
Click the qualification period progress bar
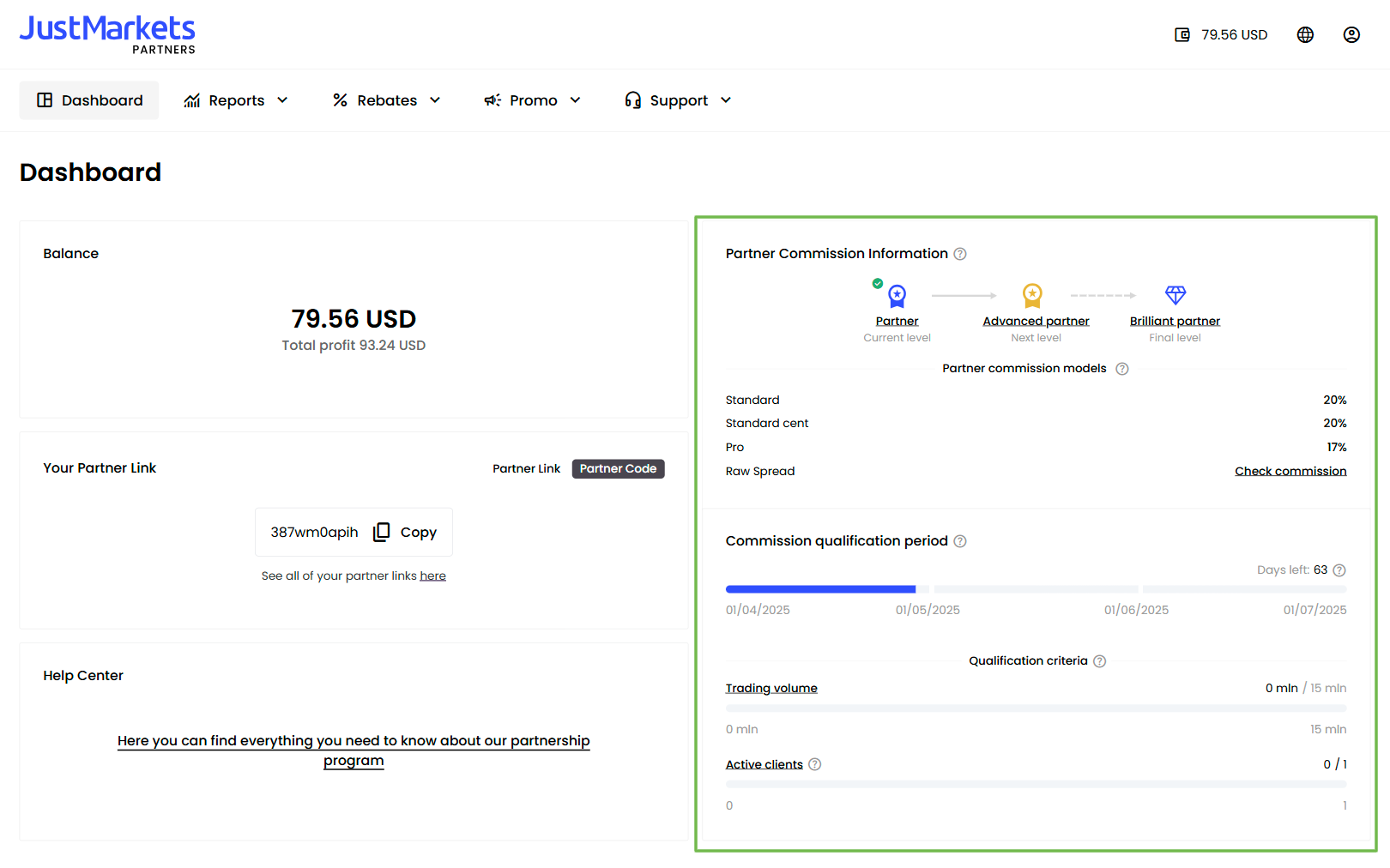click(1036, 589)
